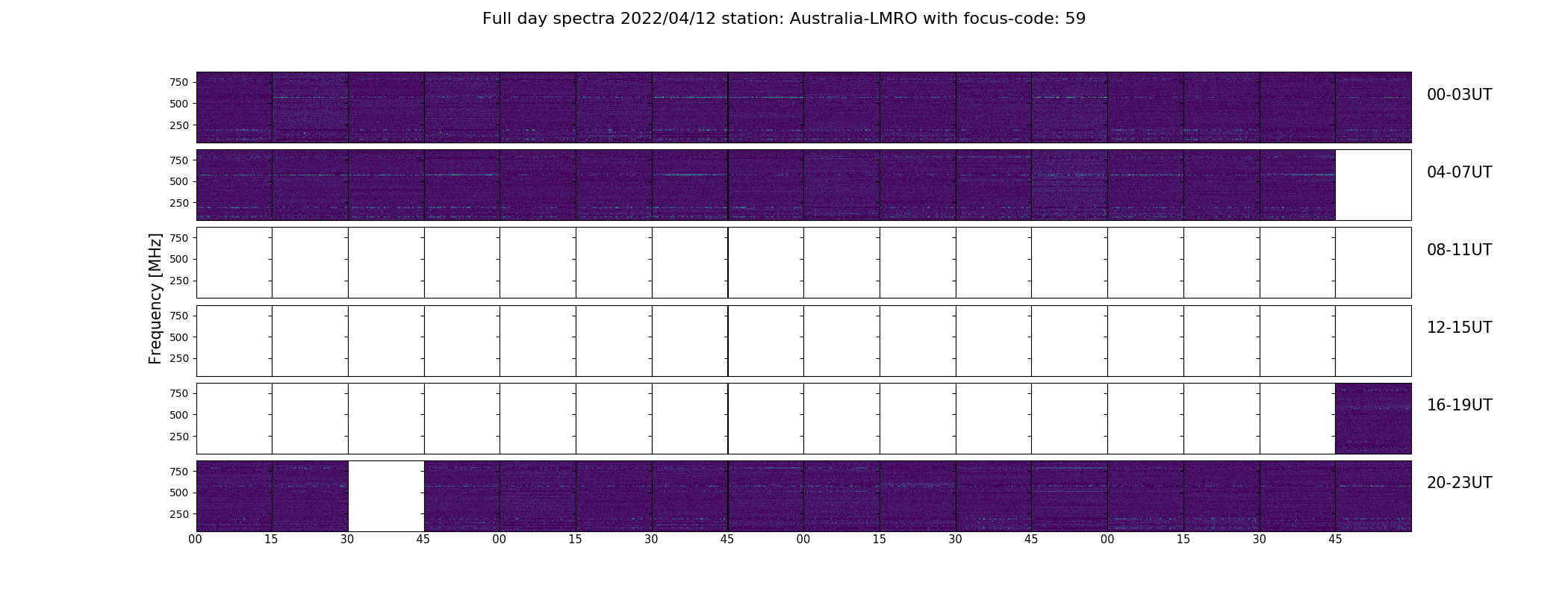Click the blank white segment in the 04-07UT row
This screenshot has height=597, width=1568.
click(1373, 185)
